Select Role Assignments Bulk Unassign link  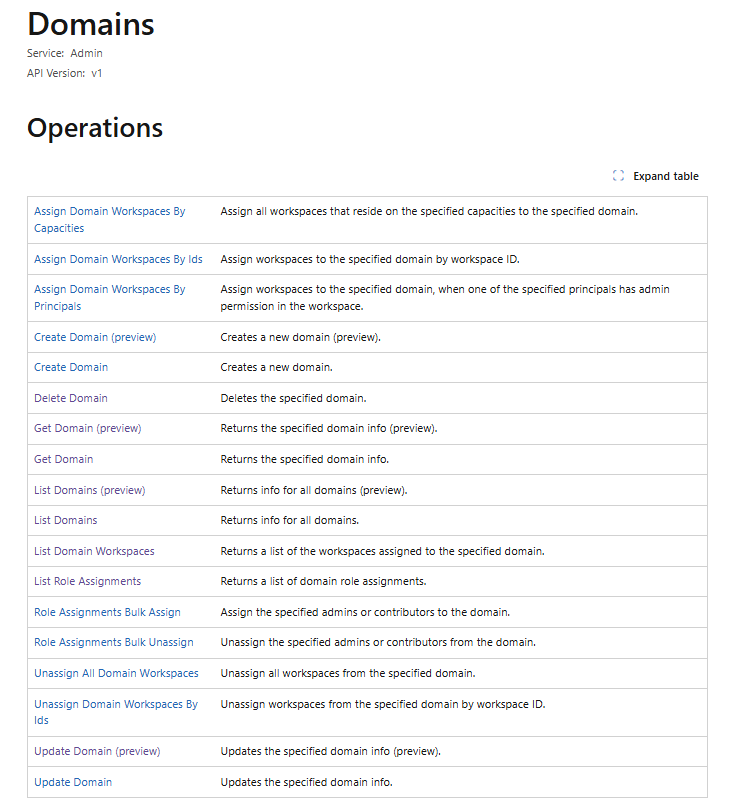pos(114,642)
